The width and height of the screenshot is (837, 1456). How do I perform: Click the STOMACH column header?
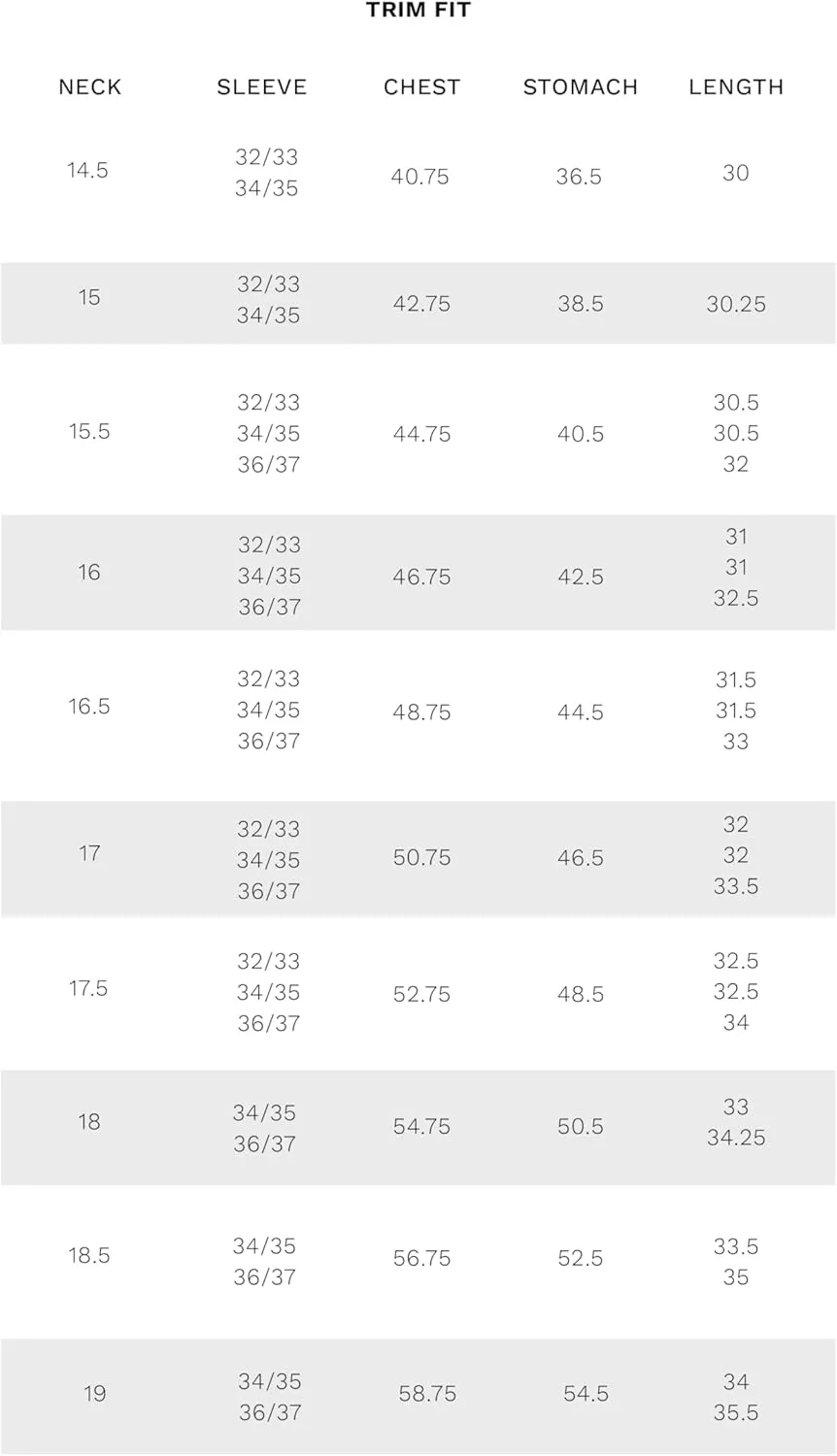click(581, 87)
